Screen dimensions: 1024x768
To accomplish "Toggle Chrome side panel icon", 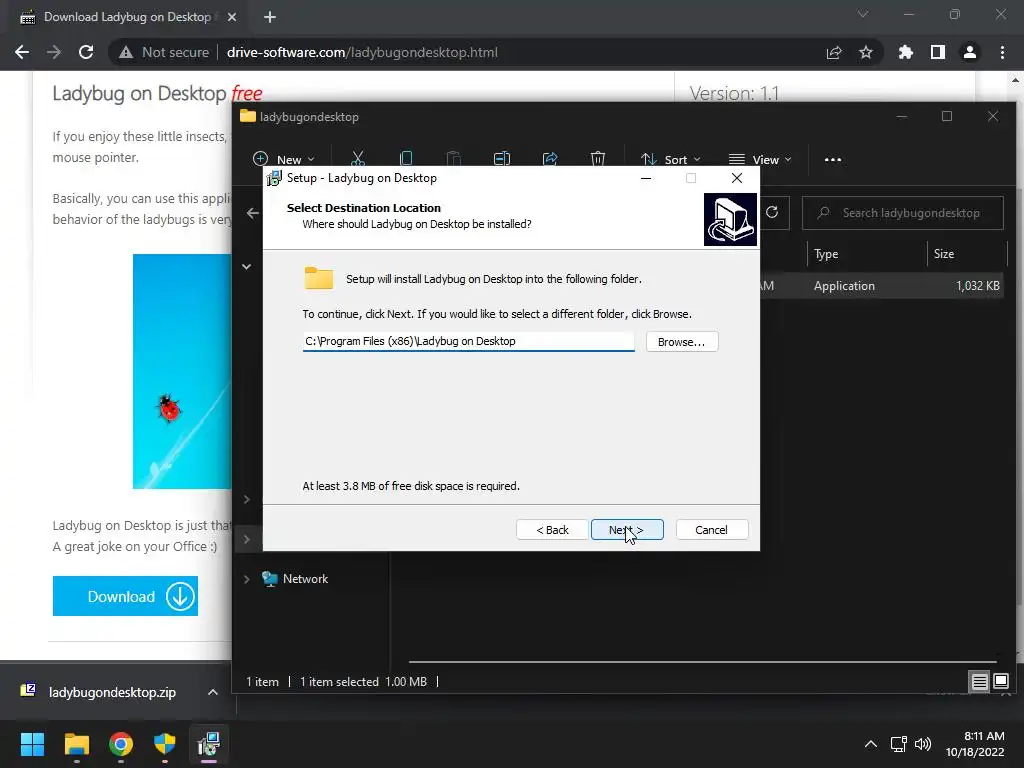I will click(x=938, y=52).
